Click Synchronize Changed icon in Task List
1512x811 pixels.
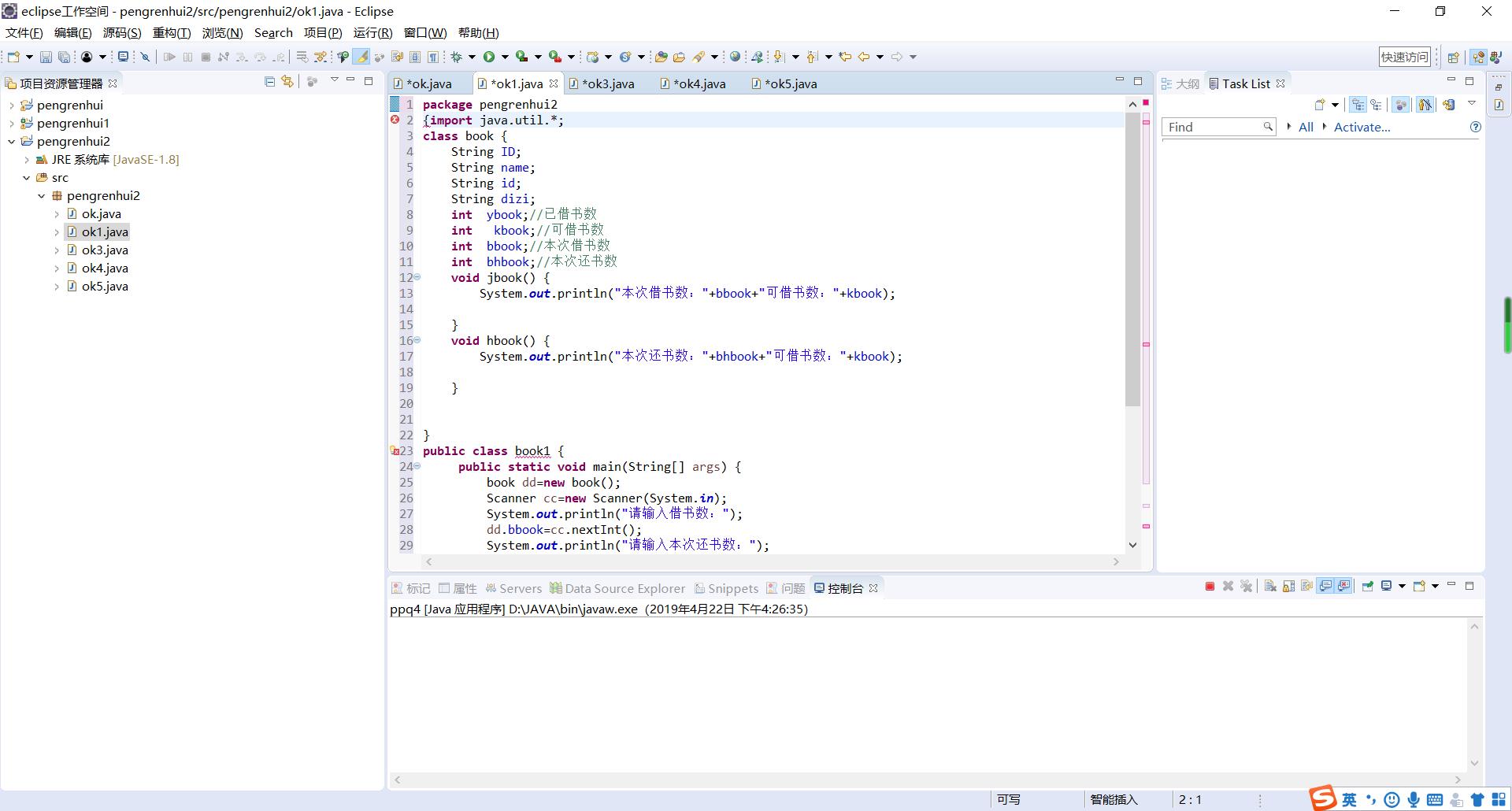pos(1448,104)
